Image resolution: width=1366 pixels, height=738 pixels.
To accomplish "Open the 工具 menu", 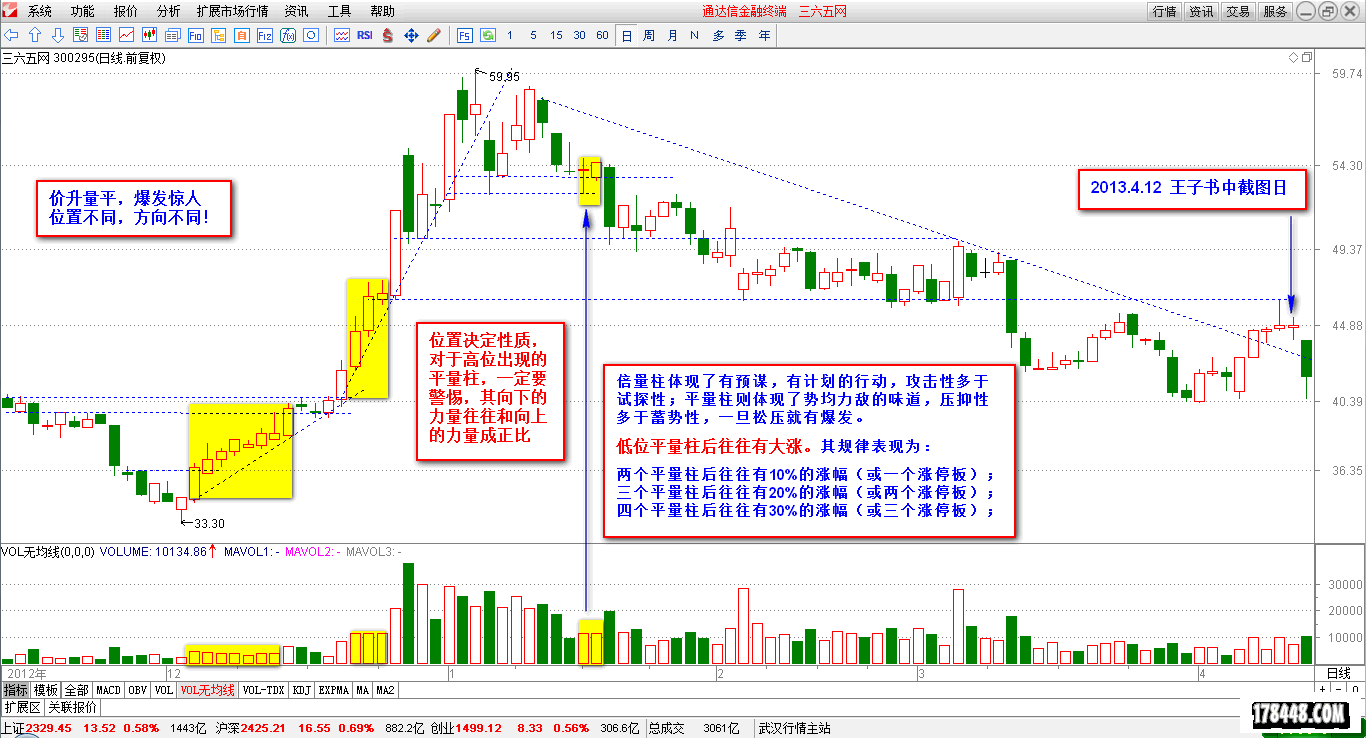I will [339, 11].
